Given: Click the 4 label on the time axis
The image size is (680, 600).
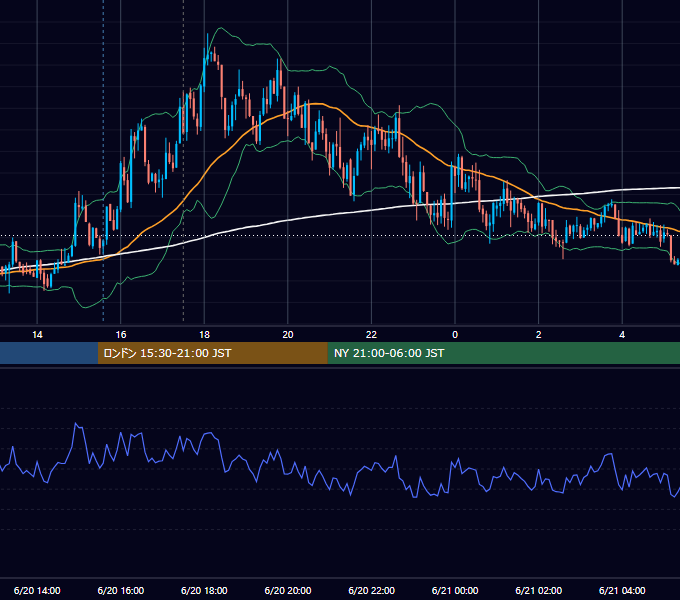Looking at the screenshot, I should (x=622, y=335).
